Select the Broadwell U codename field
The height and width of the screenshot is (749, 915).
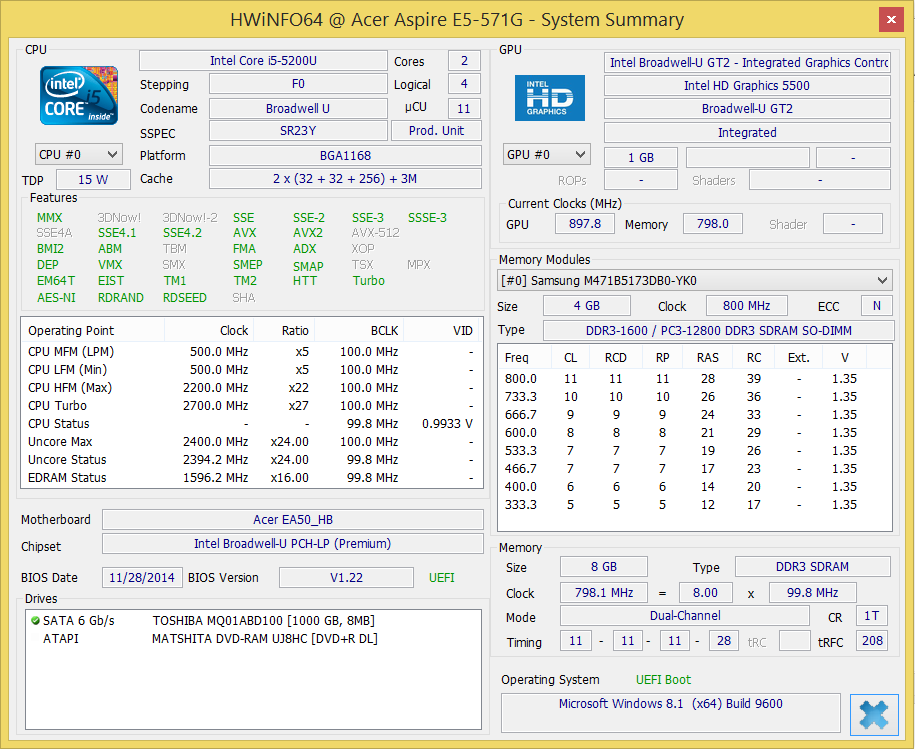click(298, 108)
